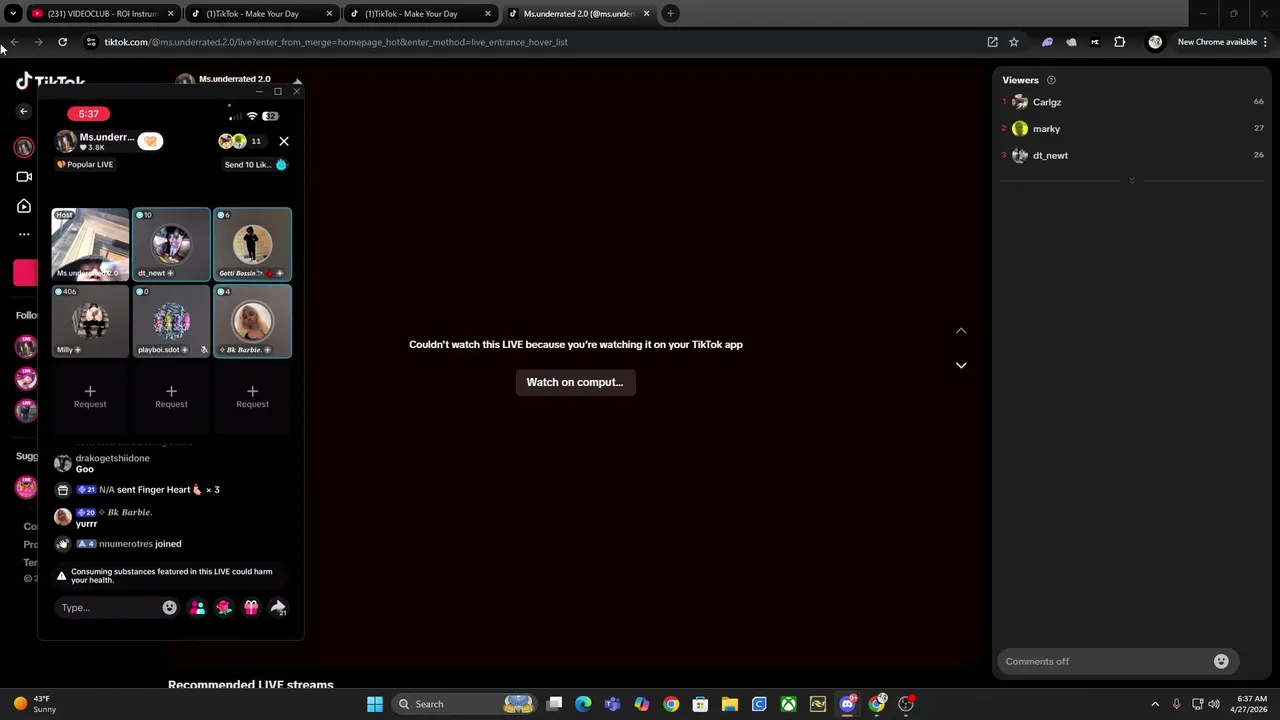The image size is (1280, 720).
Task: Select viewer dt_newt in Viewers panel
Action: coord(1132,155)
